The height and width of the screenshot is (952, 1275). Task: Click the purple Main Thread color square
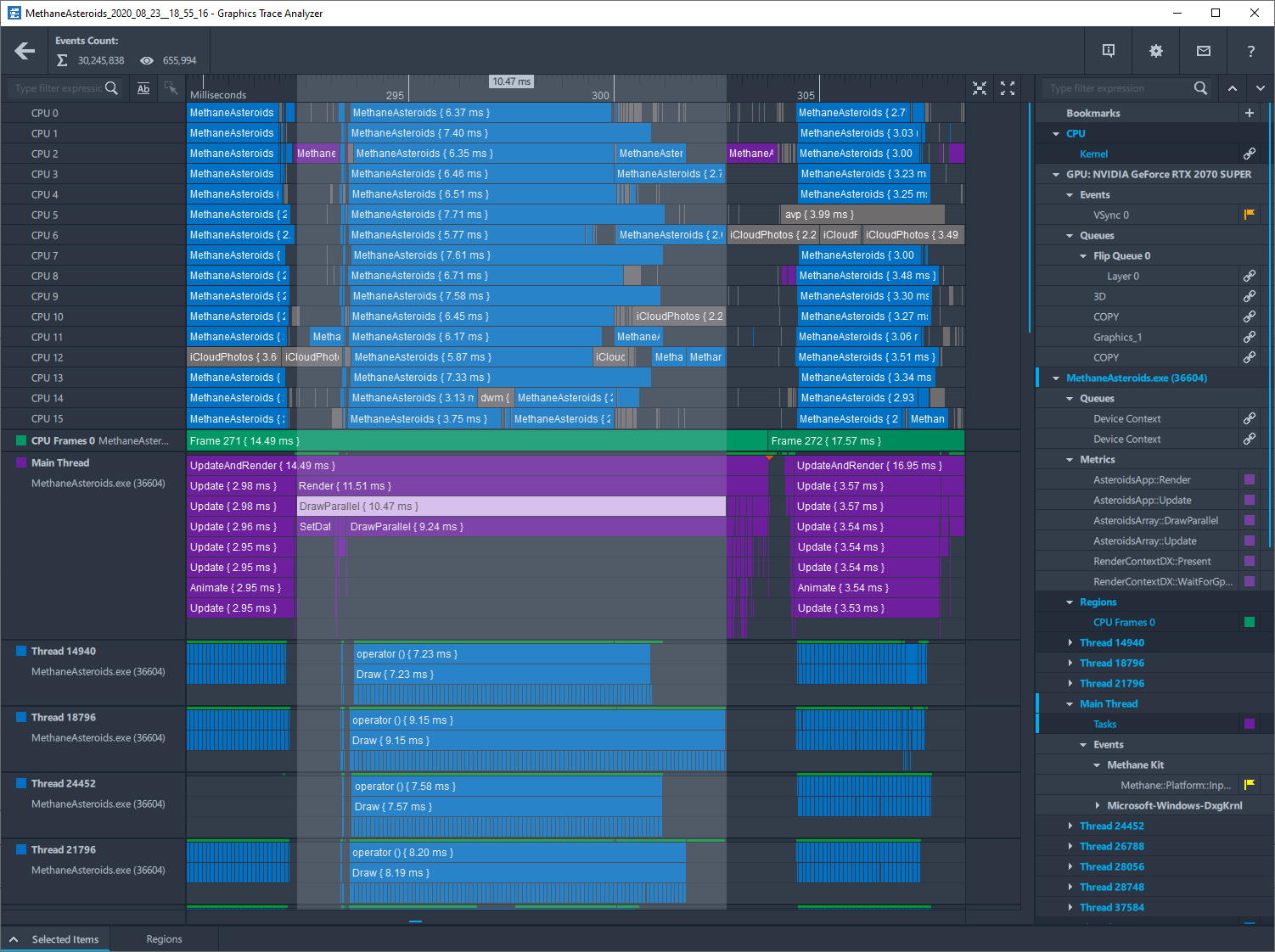(x=22, y=462)
